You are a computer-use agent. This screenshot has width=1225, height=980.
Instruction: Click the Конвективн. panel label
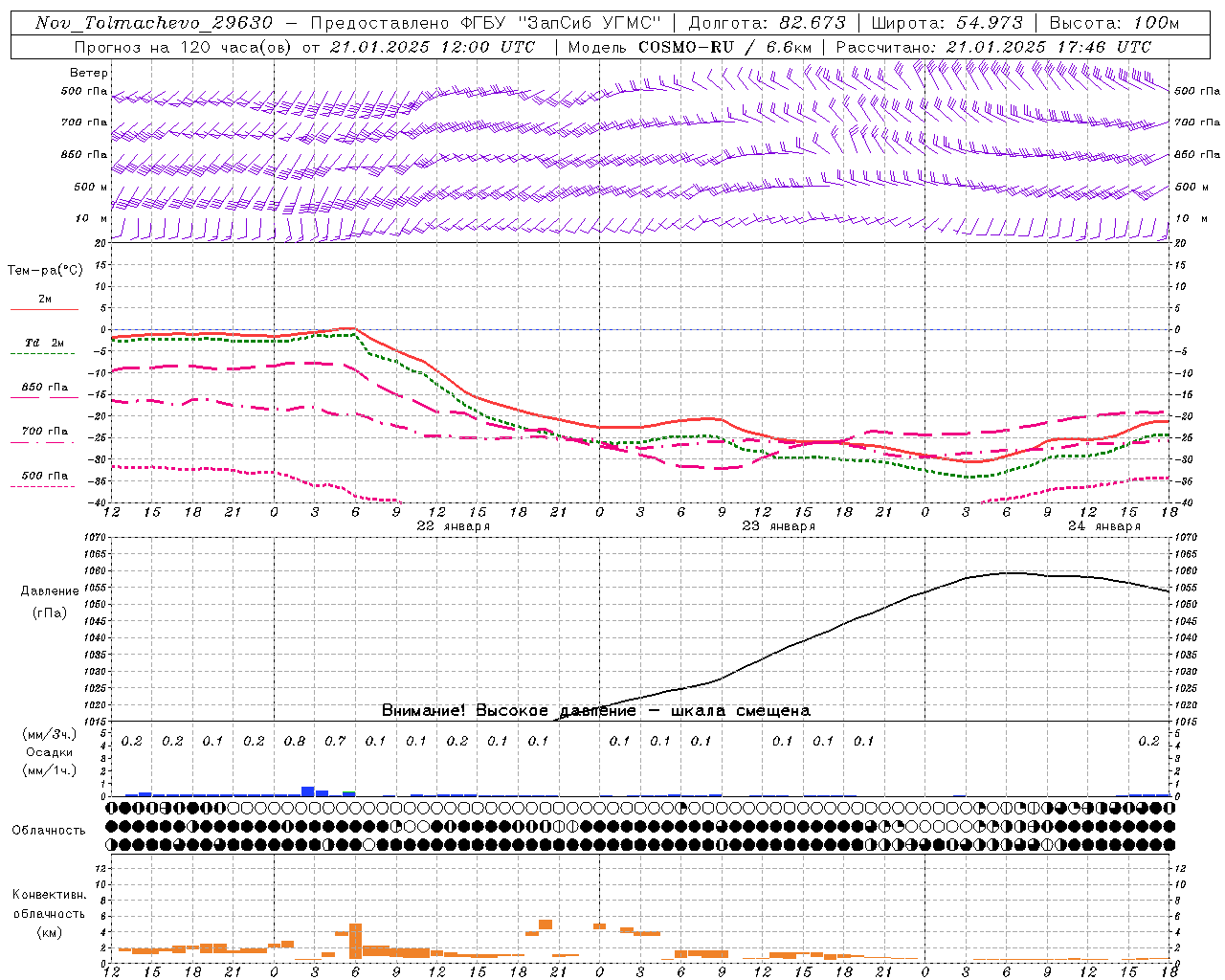[x=49, y=895]
